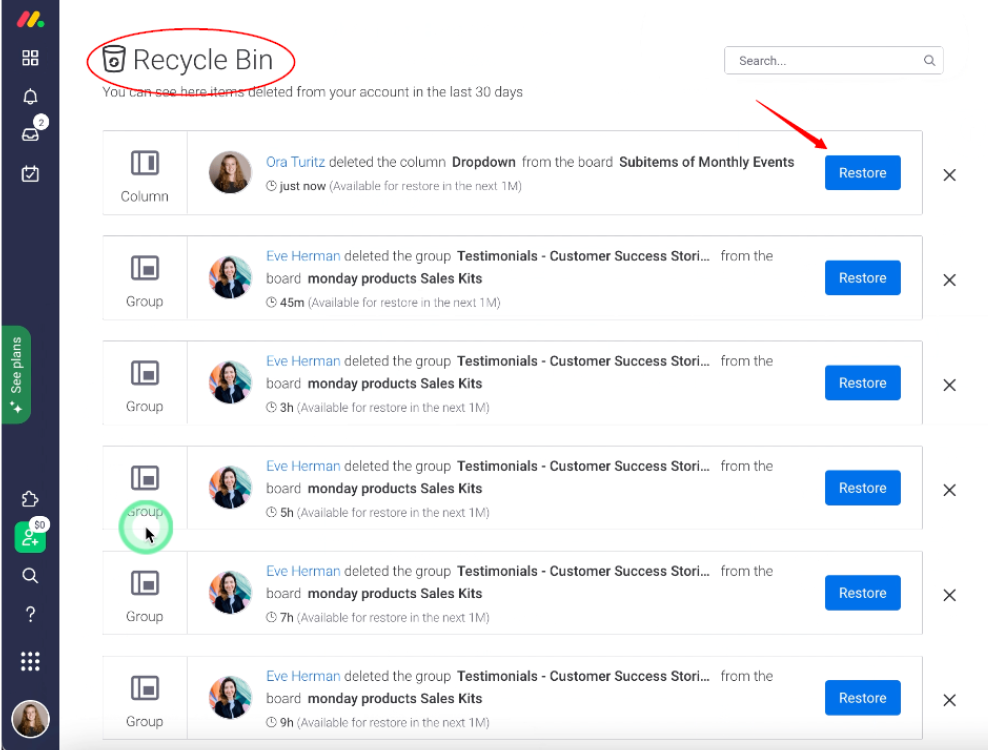Click the magnifier icon in search box

point(929,61)
